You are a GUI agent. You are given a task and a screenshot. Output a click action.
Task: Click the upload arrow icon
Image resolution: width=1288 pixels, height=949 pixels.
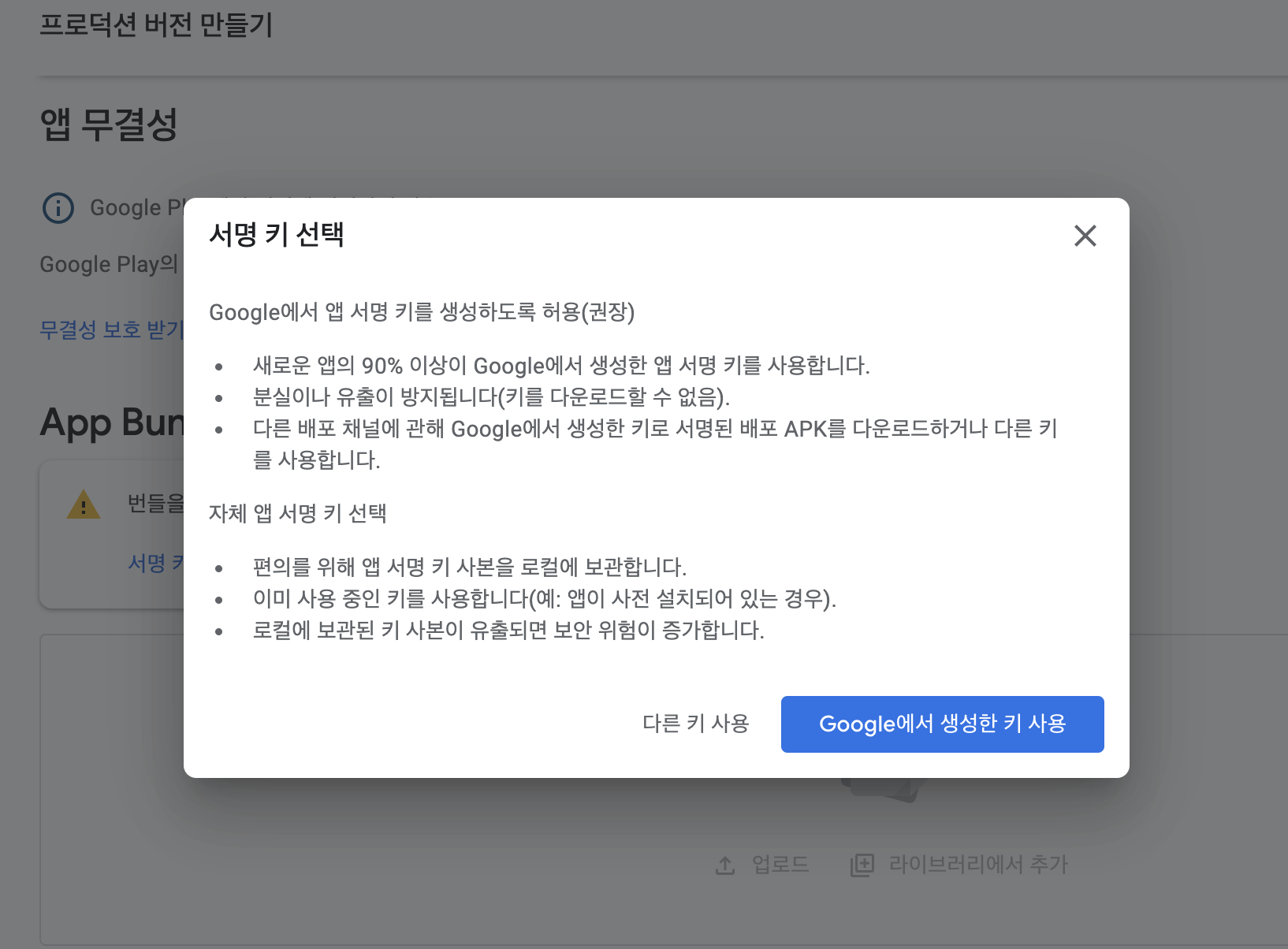point(725,865)
